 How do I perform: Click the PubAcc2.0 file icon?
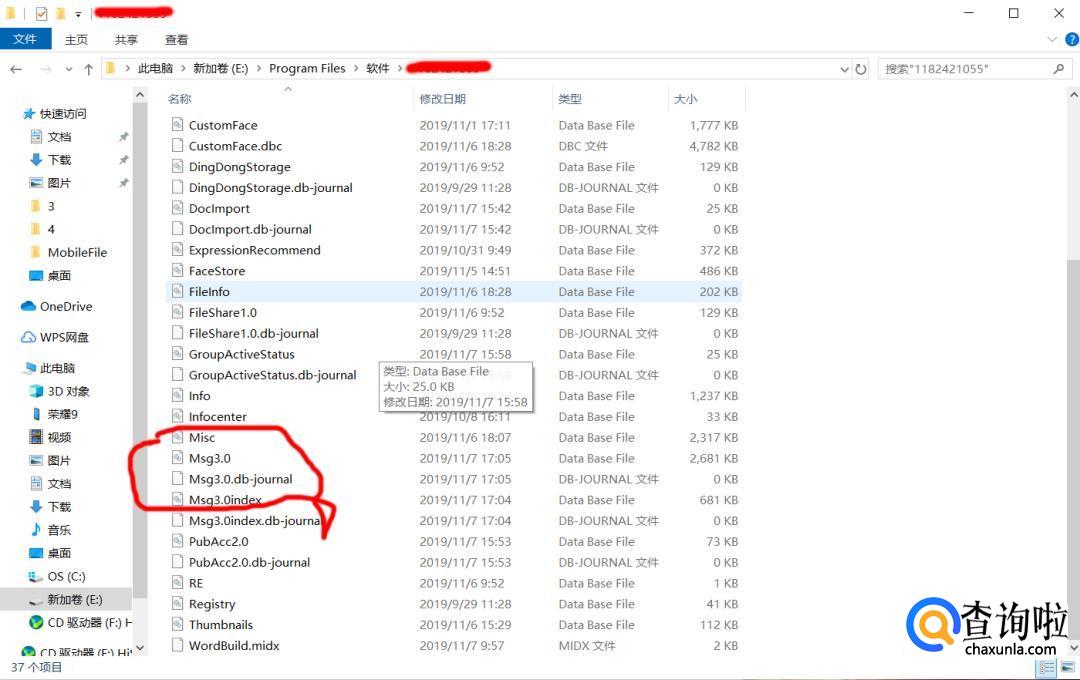[177, 541]
